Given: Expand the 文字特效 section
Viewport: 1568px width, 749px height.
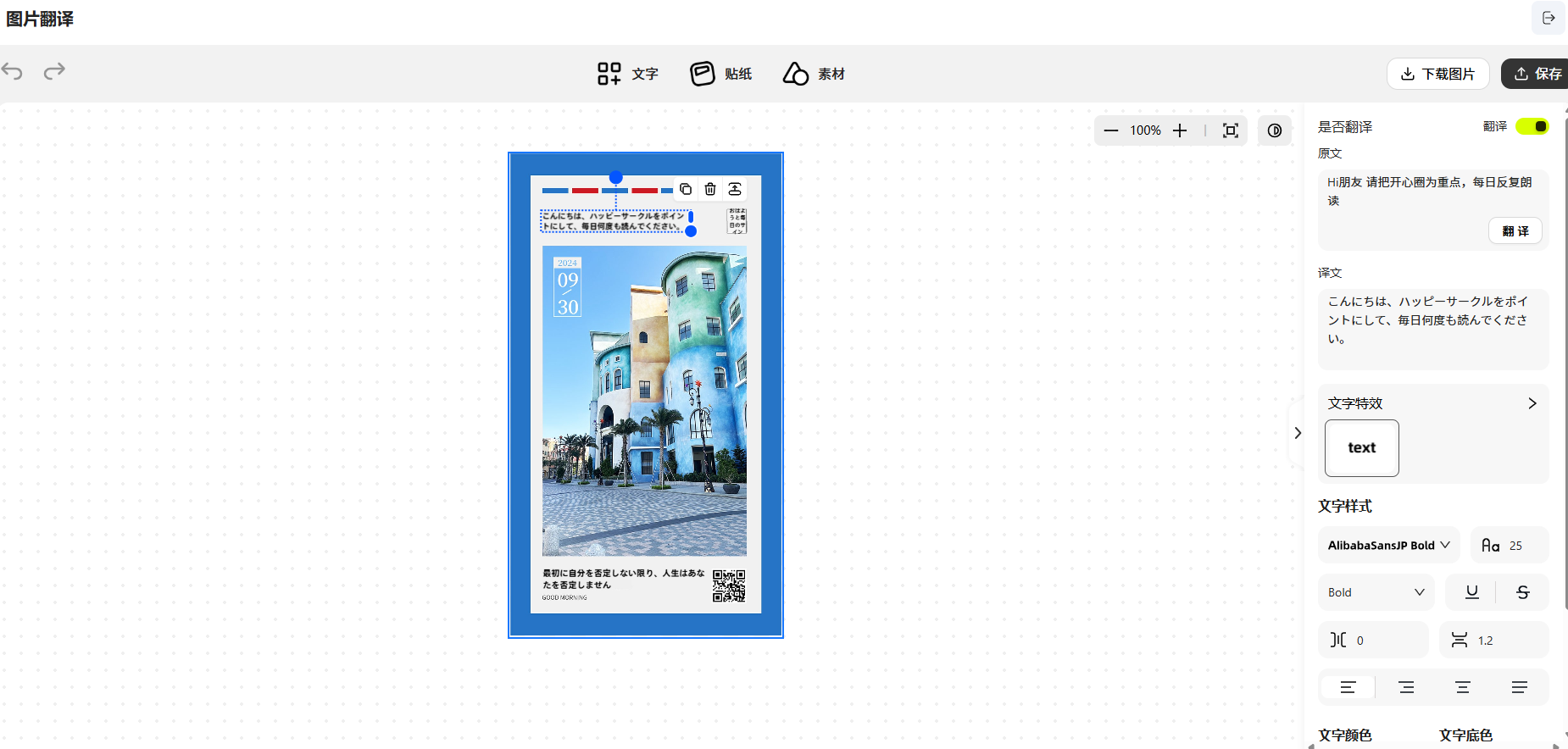Looking at the screenshot, I should tap(1532, 403).
